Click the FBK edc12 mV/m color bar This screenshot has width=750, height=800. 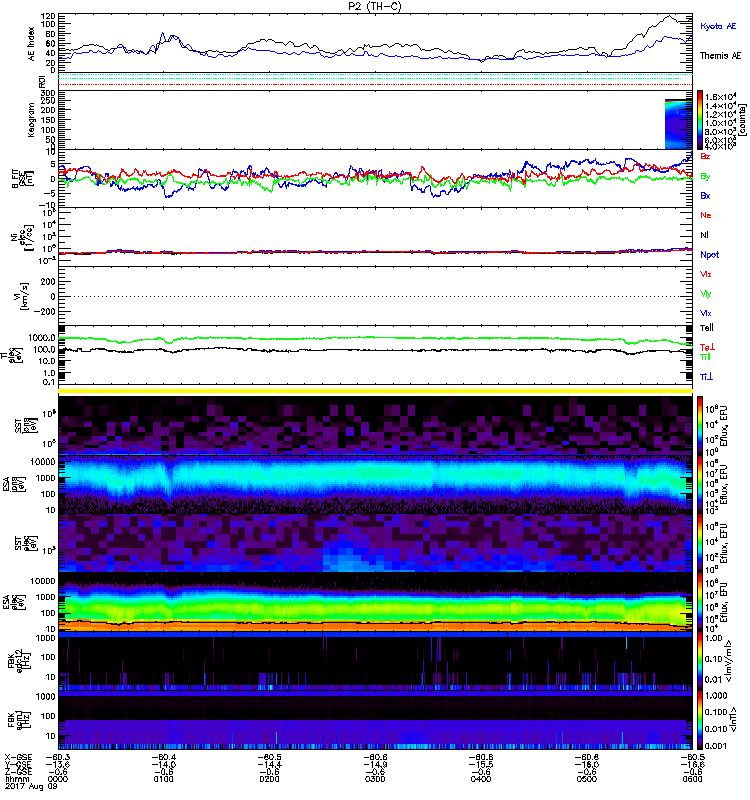click(x=701, y=662)
